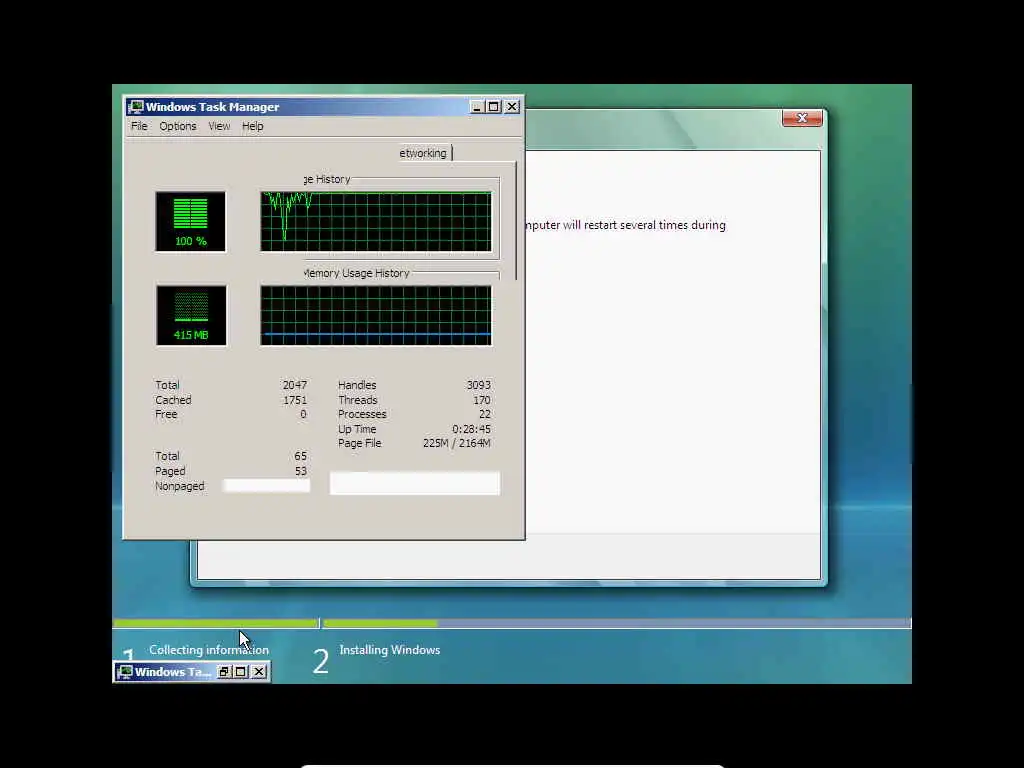Click the Page File value 225M / 2164M
Screen dimensions: 1024x768
click(x=456, y=443)
